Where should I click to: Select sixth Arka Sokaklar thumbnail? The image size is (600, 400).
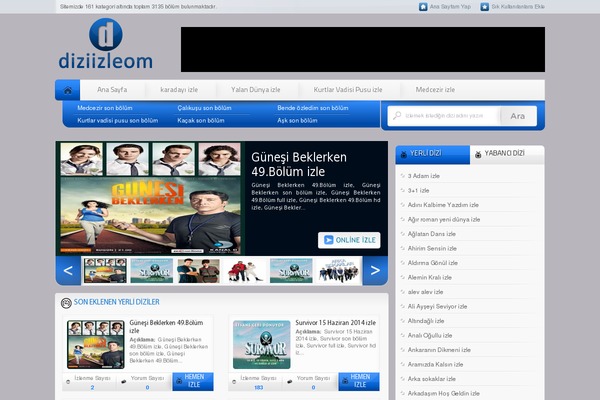pyautogui.click(x=338, y=271)
